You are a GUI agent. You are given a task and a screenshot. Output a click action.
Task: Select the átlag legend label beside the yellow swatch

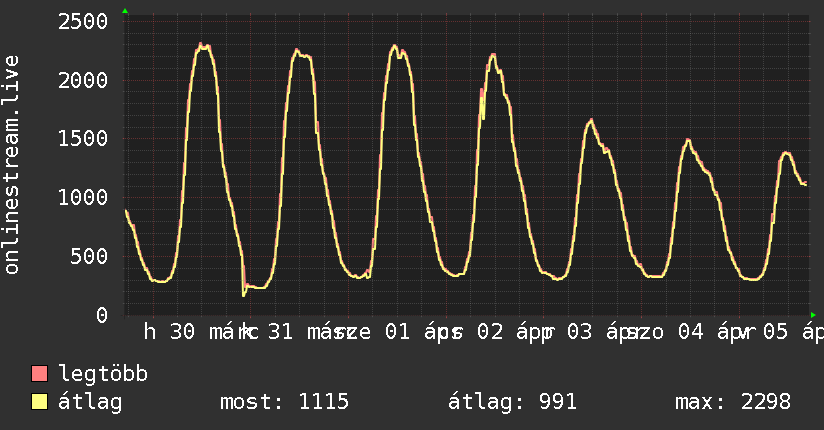(x=90, y=403)
